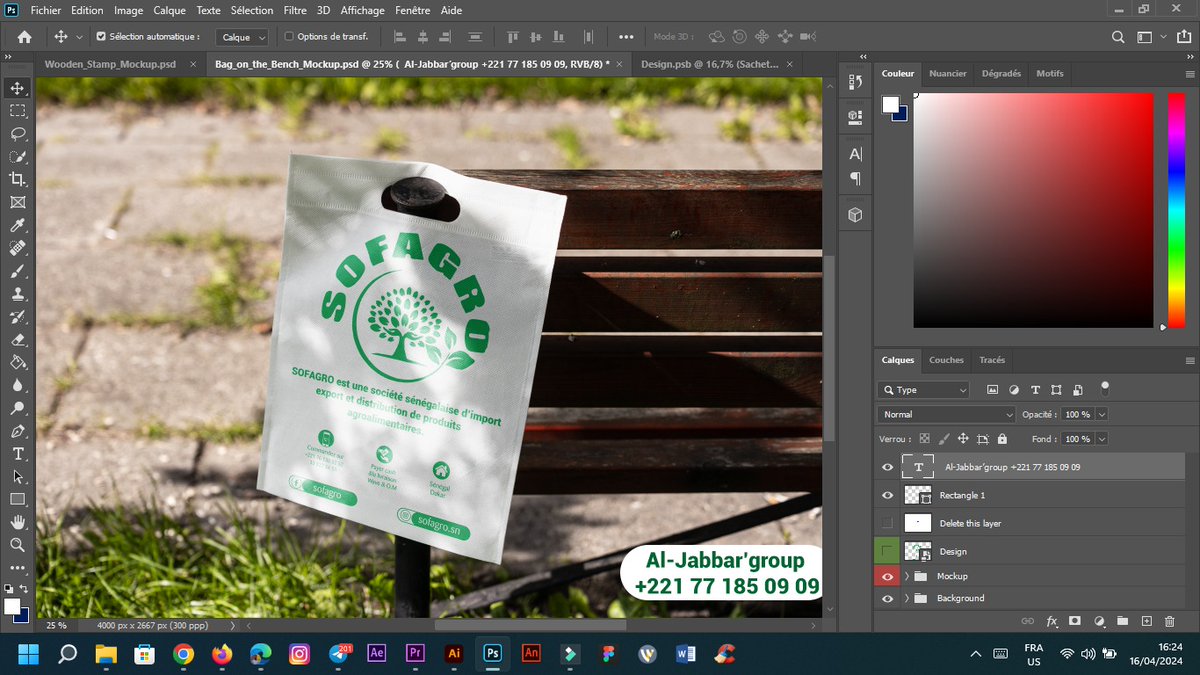Click the link layers chain icon
Screen dimensions: 1200x675
(1028, 621)
